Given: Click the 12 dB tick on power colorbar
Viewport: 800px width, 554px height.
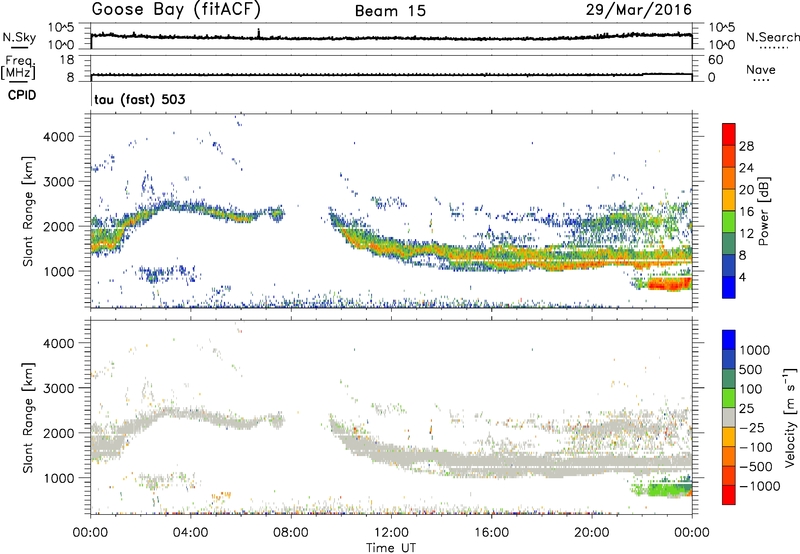Looking at the screenshot, I should (746, 233).
